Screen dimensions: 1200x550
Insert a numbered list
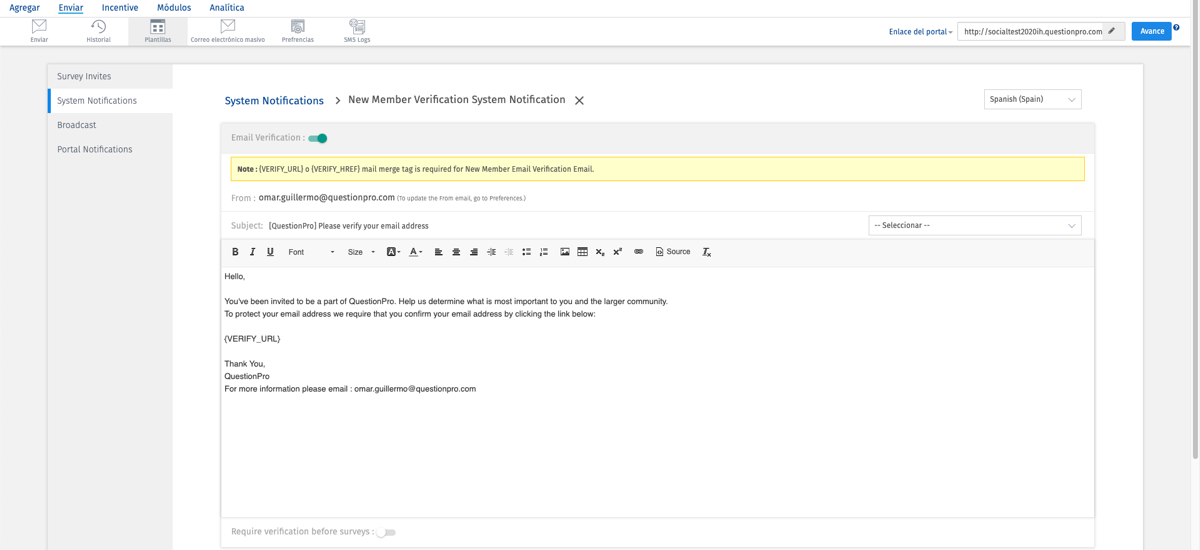544,252
